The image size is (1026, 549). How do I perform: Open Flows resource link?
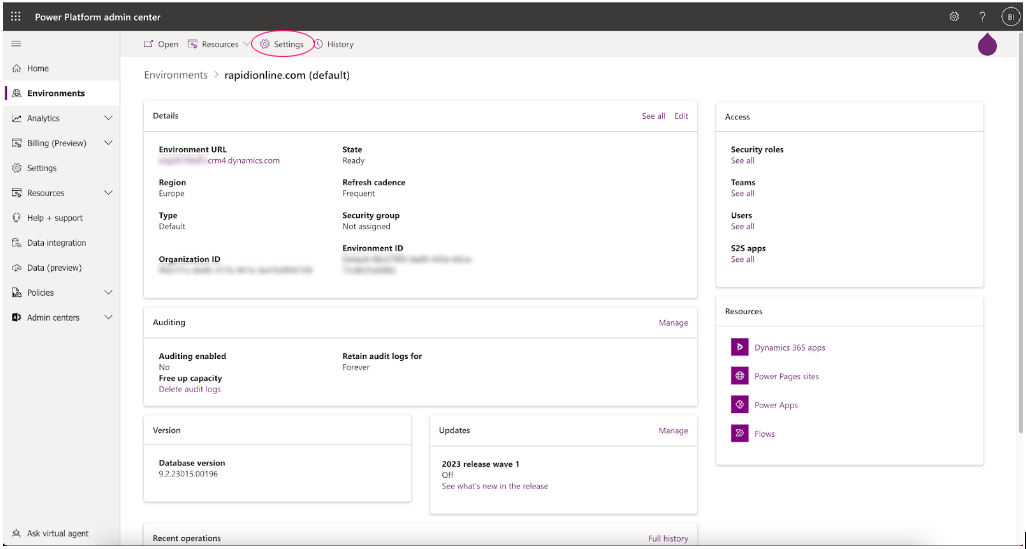(764, 434)
